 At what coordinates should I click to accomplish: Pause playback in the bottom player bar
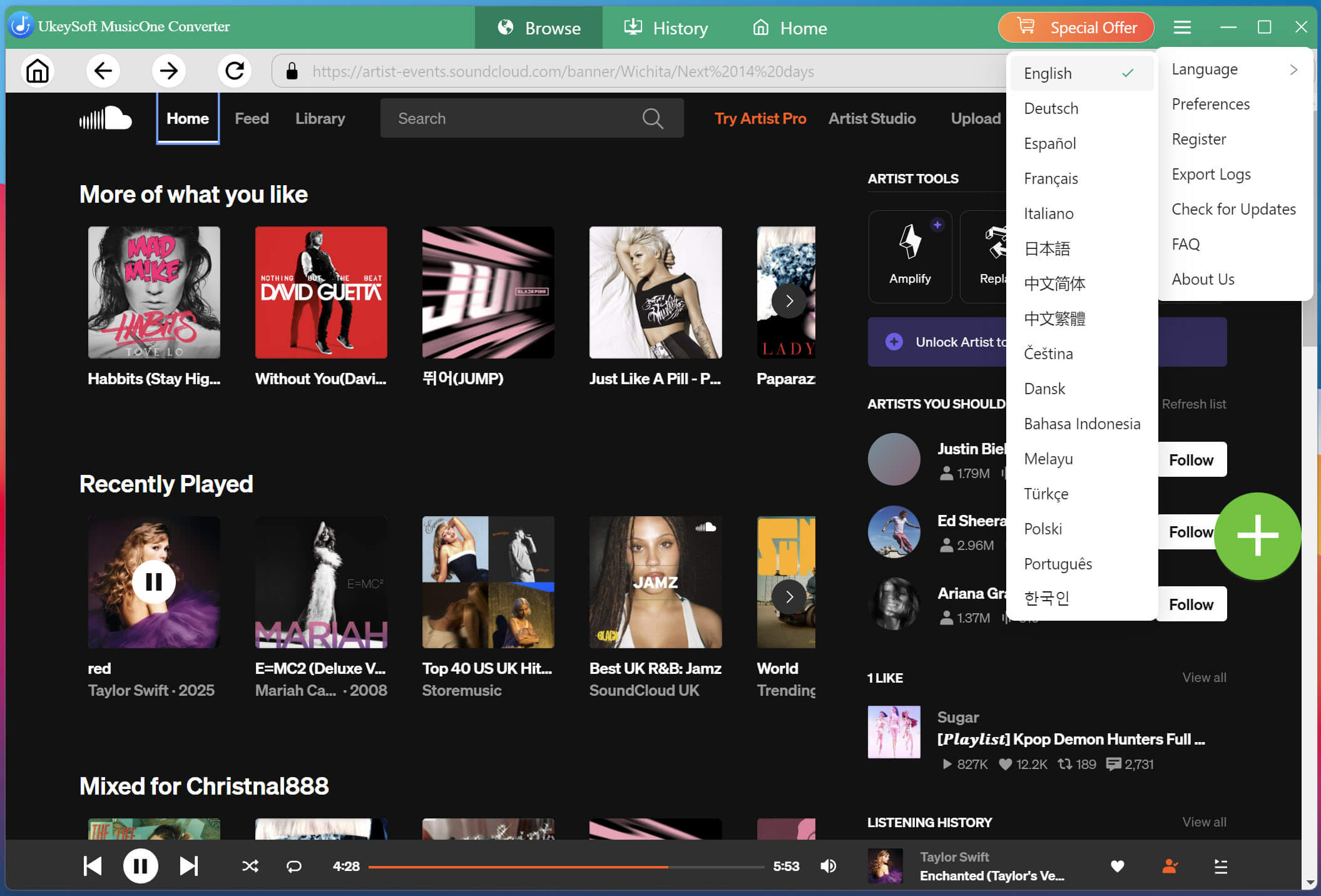(x=141, y=866)
